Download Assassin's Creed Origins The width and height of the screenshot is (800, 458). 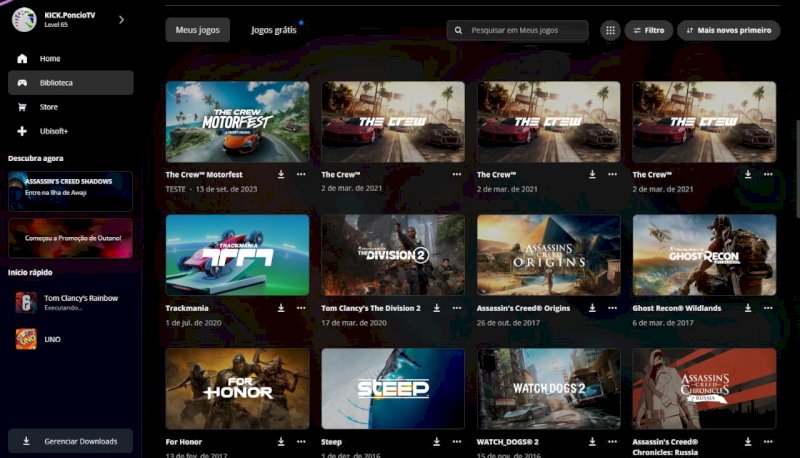coord(592,308)
